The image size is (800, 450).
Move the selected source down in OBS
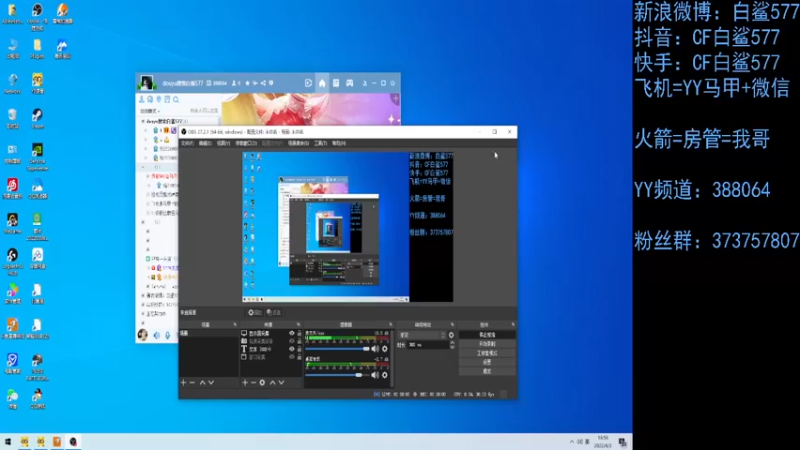pos(281,383)
